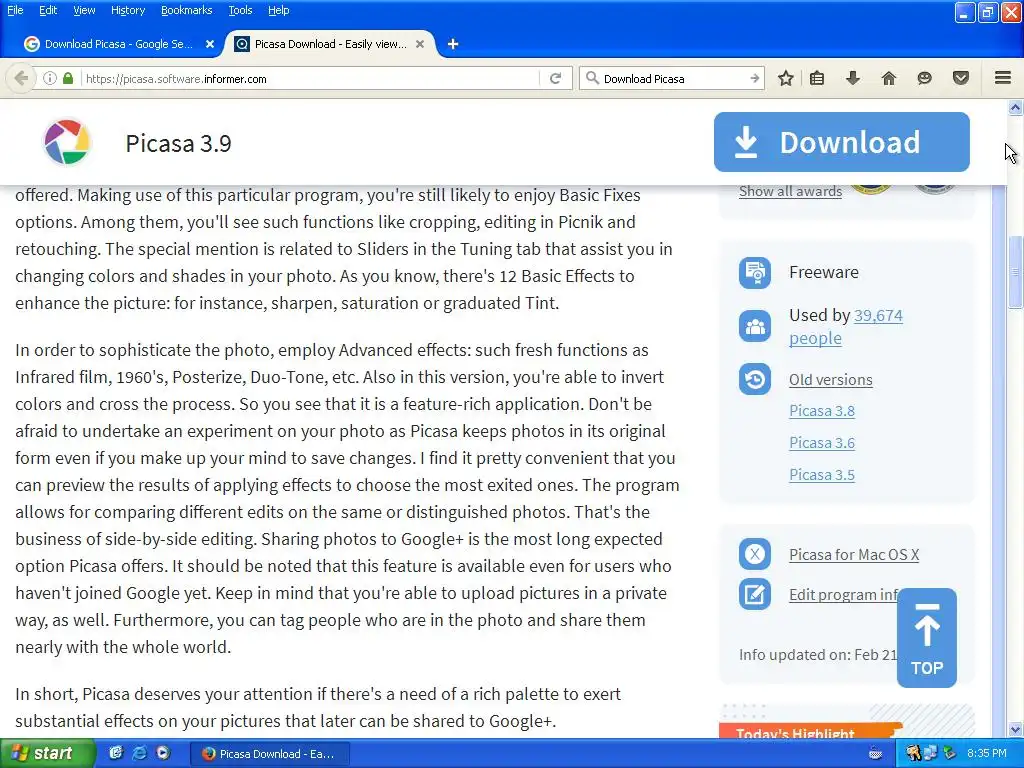Screen dimensions: 1024x768
Task: Open the Windows start menu
Action: pos(48,753)
